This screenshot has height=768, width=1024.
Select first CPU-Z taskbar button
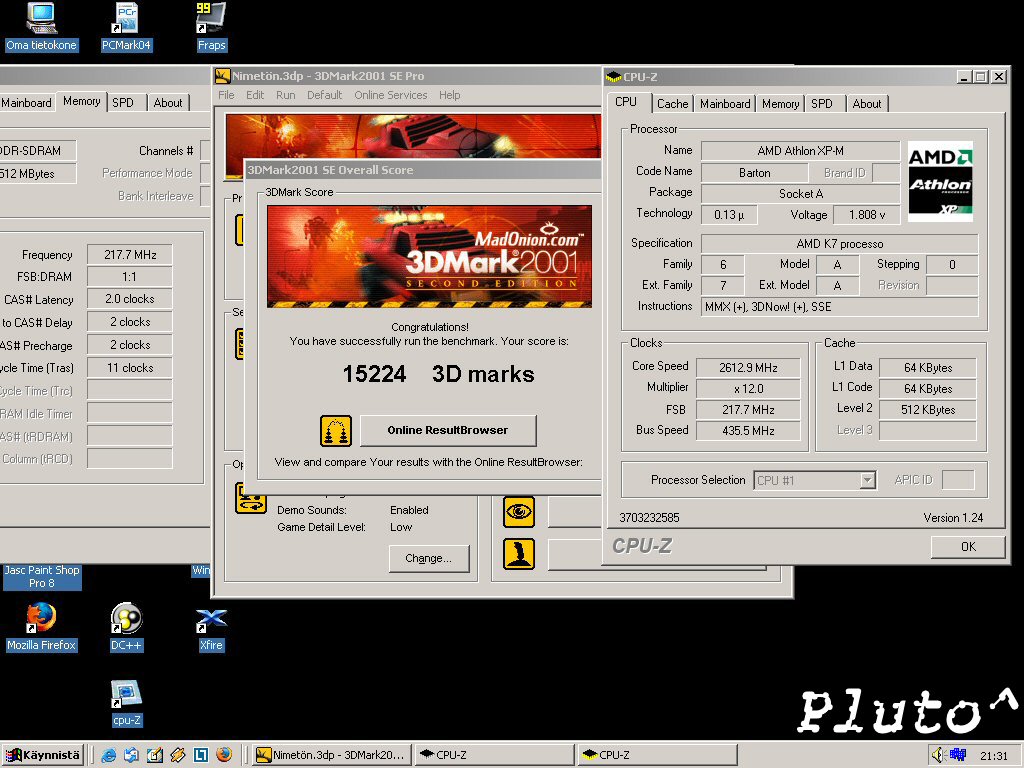(494, 755)
